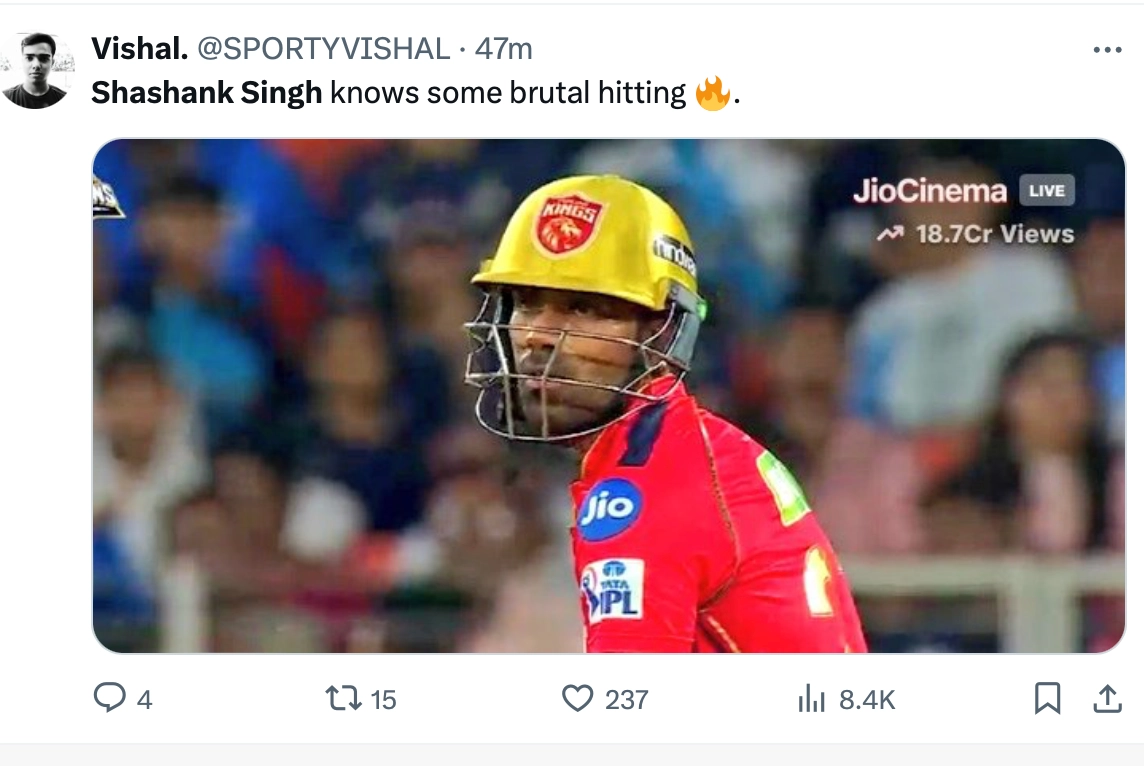
Task: Click the LIVE badge on the image
Action: coord(1046,190)
